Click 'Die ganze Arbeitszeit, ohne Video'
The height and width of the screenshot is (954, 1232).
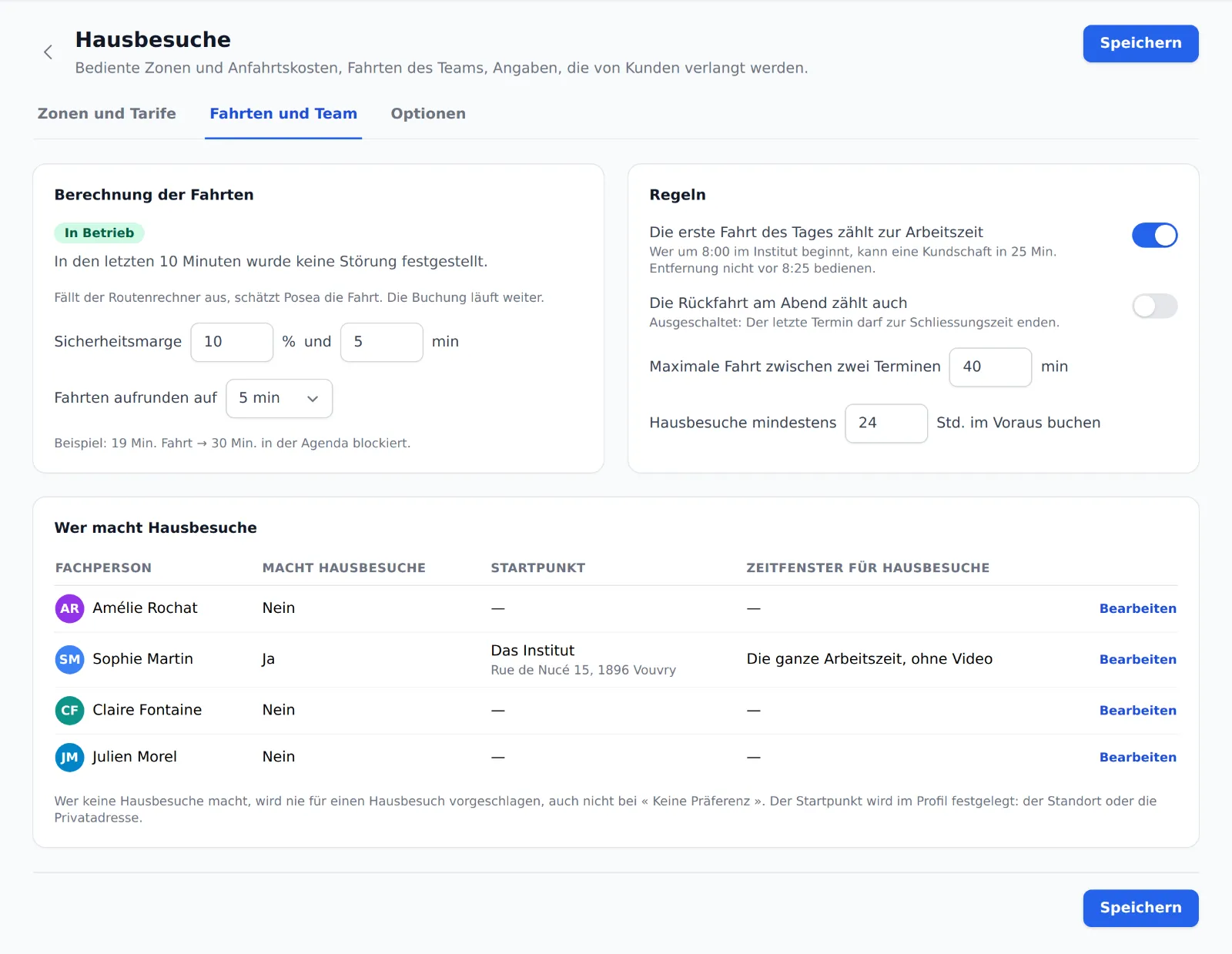coord(869,659)
